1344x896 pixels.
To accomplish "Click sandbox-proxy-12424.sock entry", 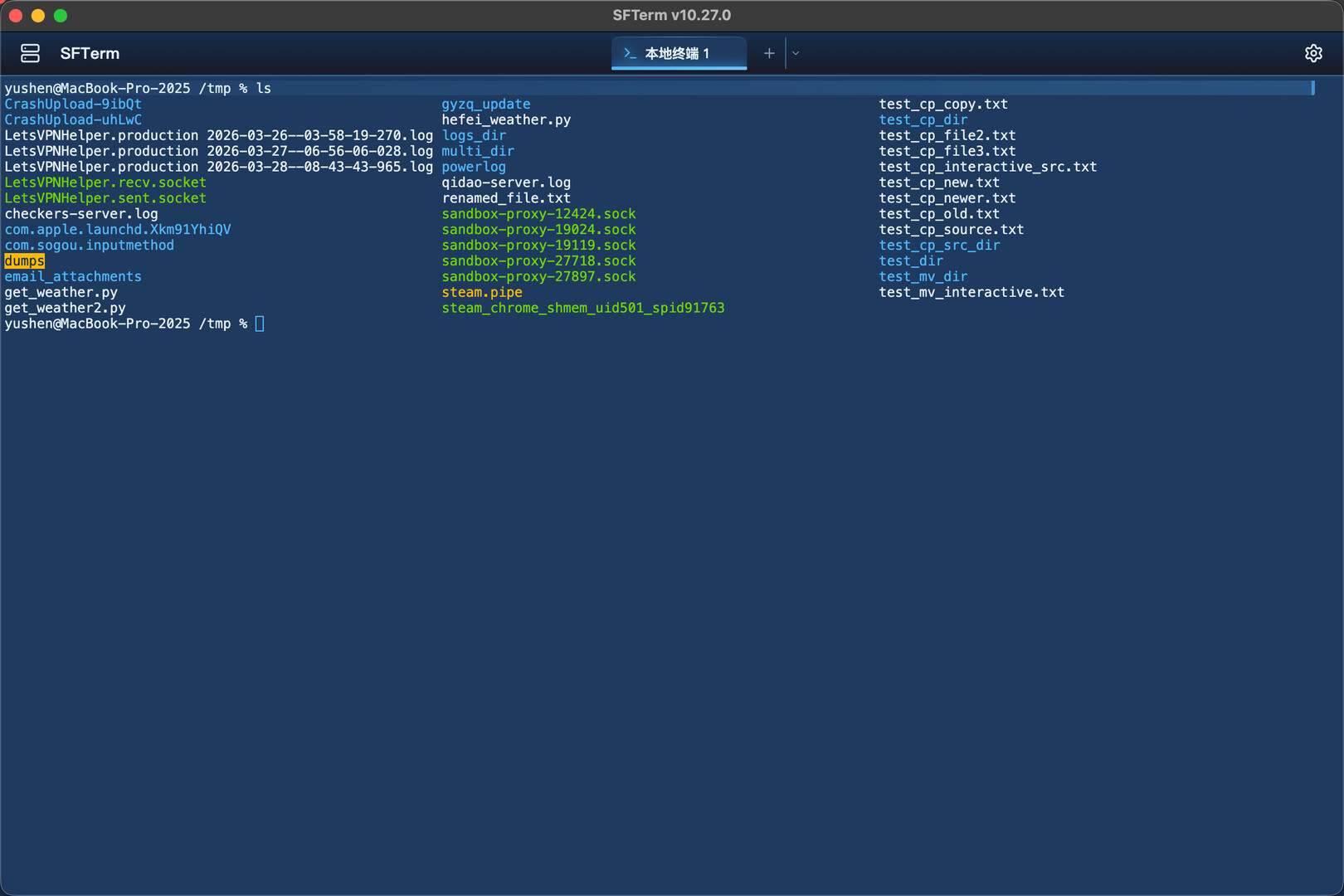I will click(x=538, y=214).
